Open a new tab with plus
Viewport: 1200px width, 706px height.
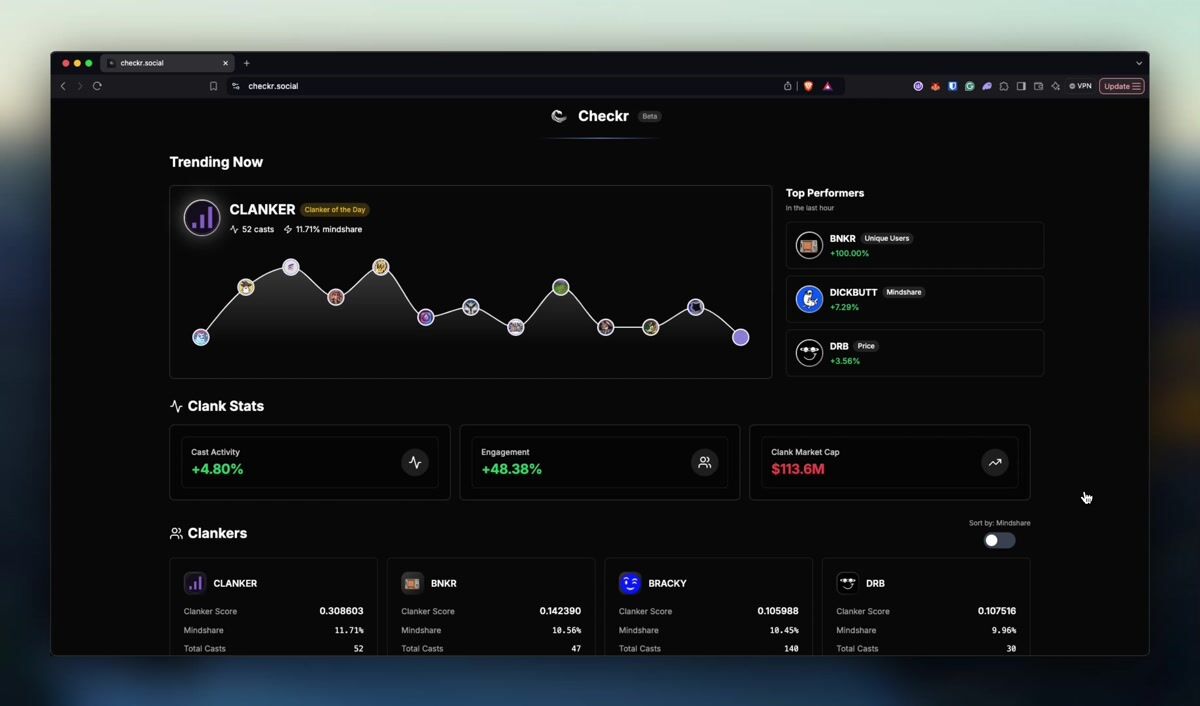tap(247, 63)
